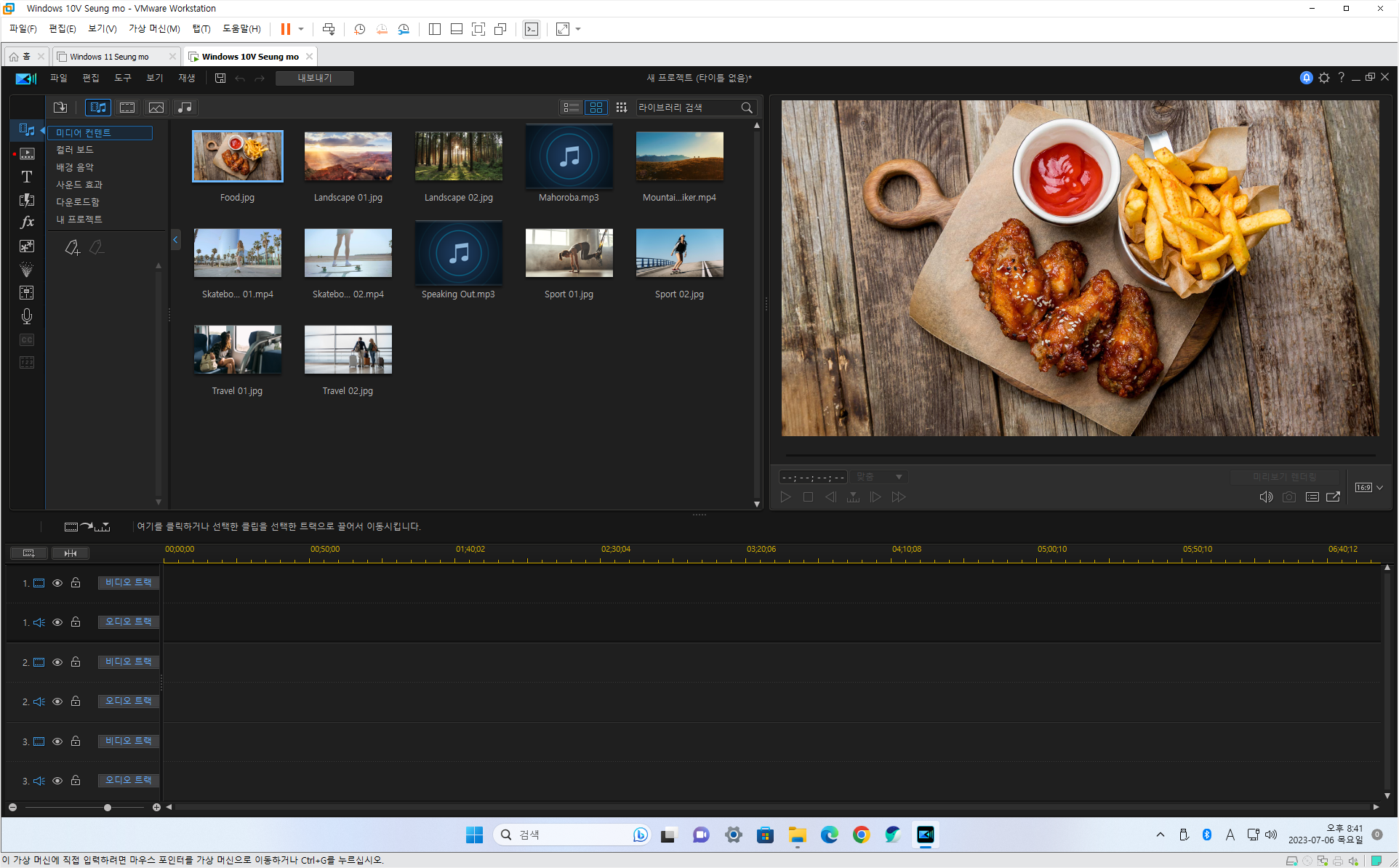The height and width of the screenshot is (868, 1399).
Task: Take a preview snapshot with camera icon
Action: 1288,497
